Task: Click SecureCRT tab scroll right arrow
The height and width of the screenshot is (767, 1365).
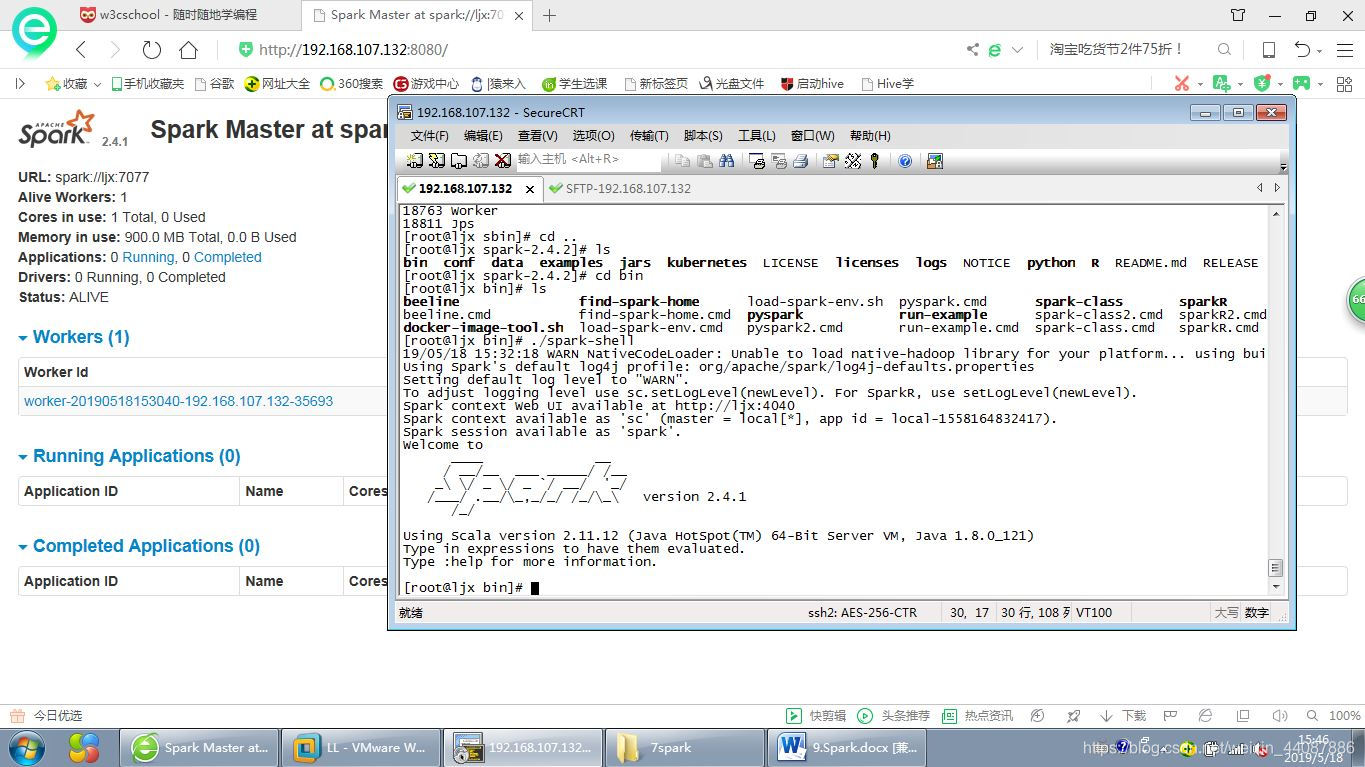Action: 1277,188
